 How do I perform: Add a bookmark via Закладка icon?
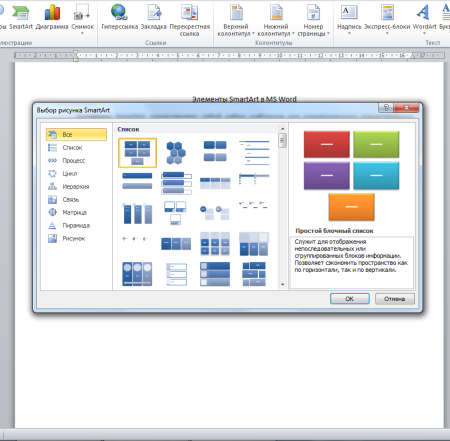pos(154,17)
